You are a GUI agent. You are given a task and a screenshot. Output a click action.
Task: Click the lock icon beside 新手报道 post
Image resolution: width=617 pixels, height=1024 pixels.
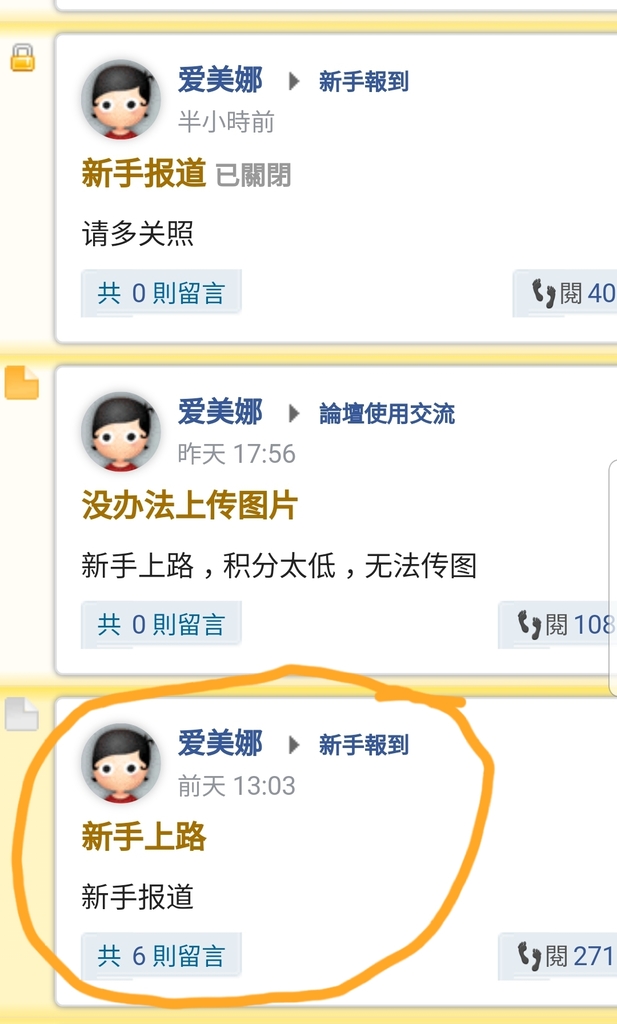click(x=22, y=57)
